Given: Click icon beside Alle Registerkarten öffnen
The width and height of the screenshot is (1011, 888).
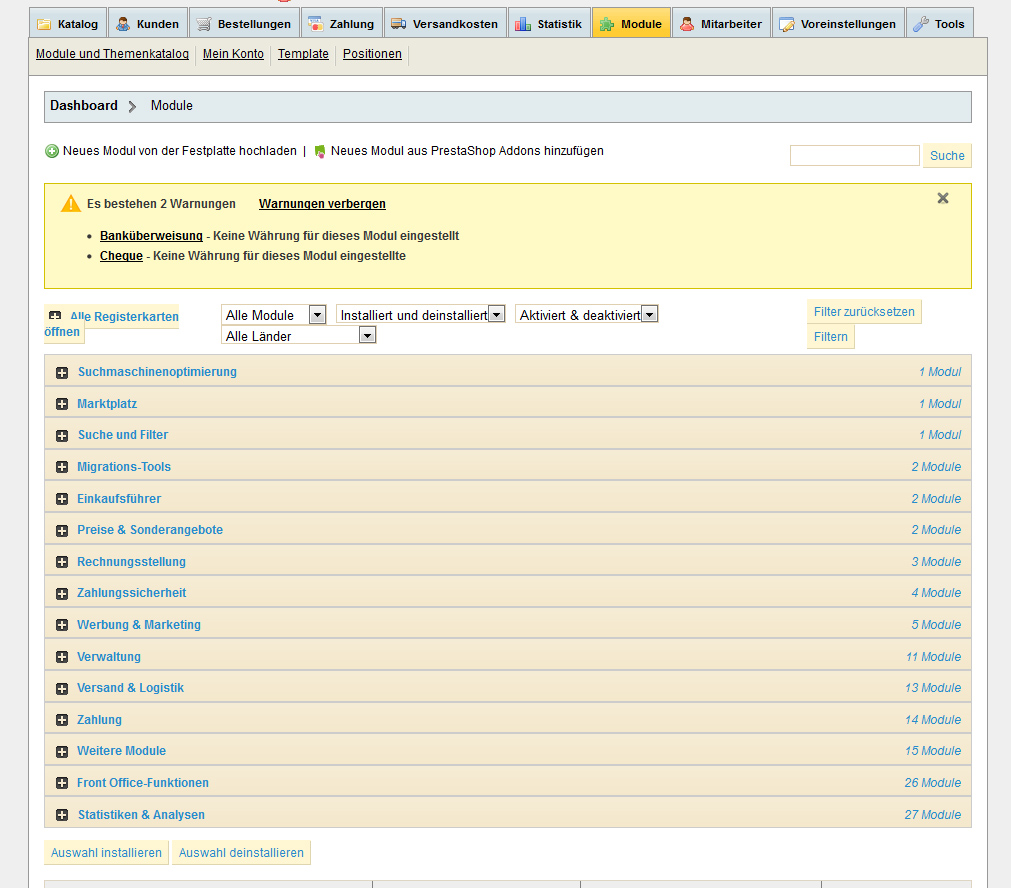Looking at the screenshot, I should pyautogui.click(x=55, y=316).
